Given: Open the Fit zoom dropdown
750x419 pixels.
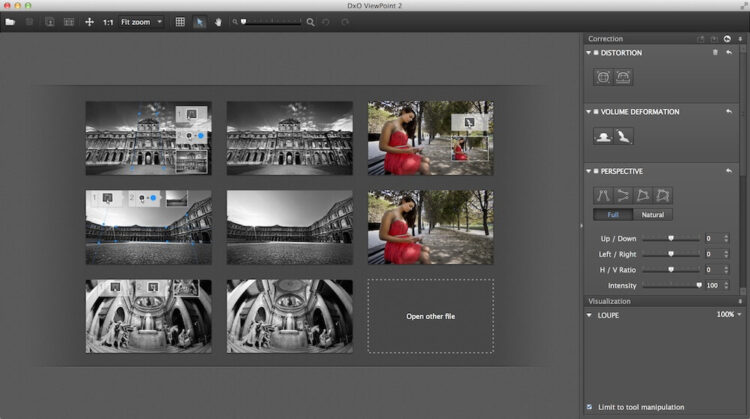Looking at the screenshot, I should click(141, 21).
